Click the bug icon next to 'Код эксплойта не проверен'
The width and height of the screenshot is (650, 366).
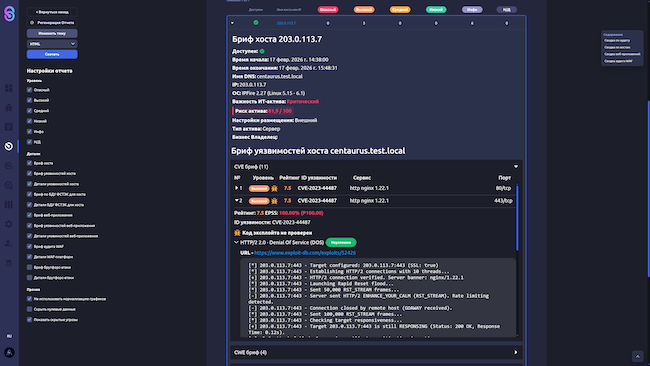coord(237,233)
